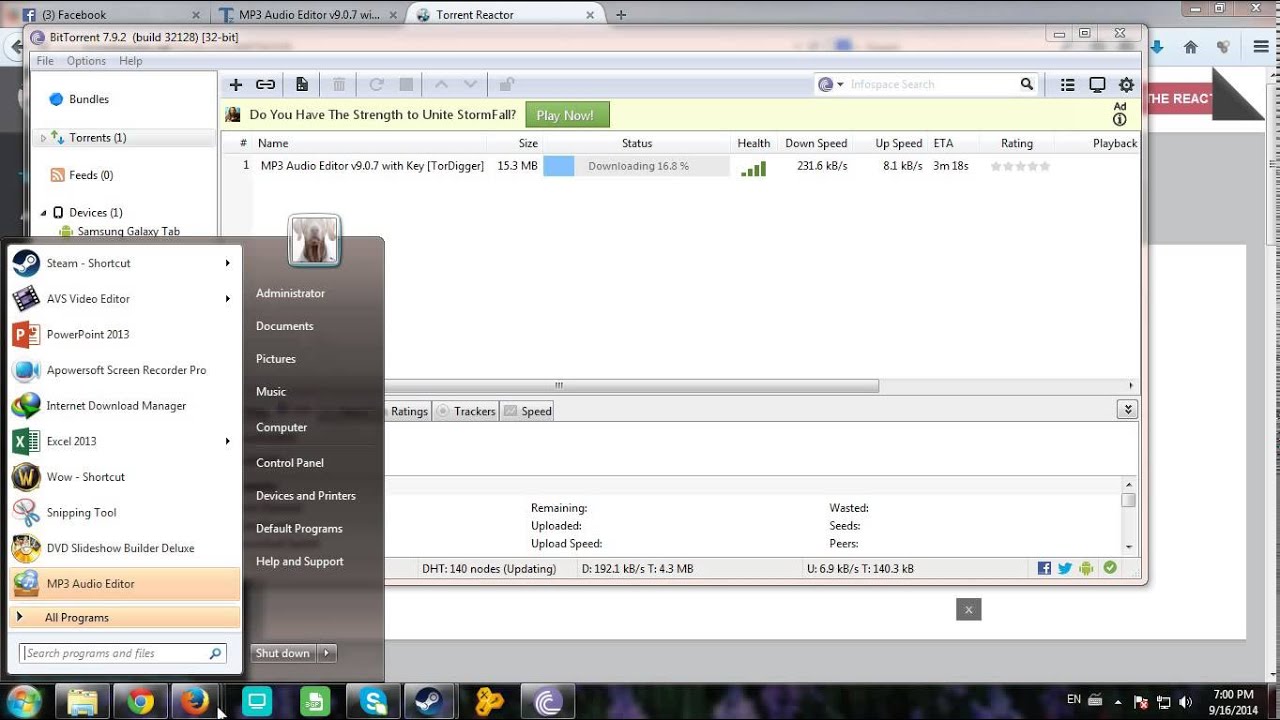Screen dimensions: 1280x720
Task: Click the Downloading 16.8 % progress bar
Action: click(636, 166)
